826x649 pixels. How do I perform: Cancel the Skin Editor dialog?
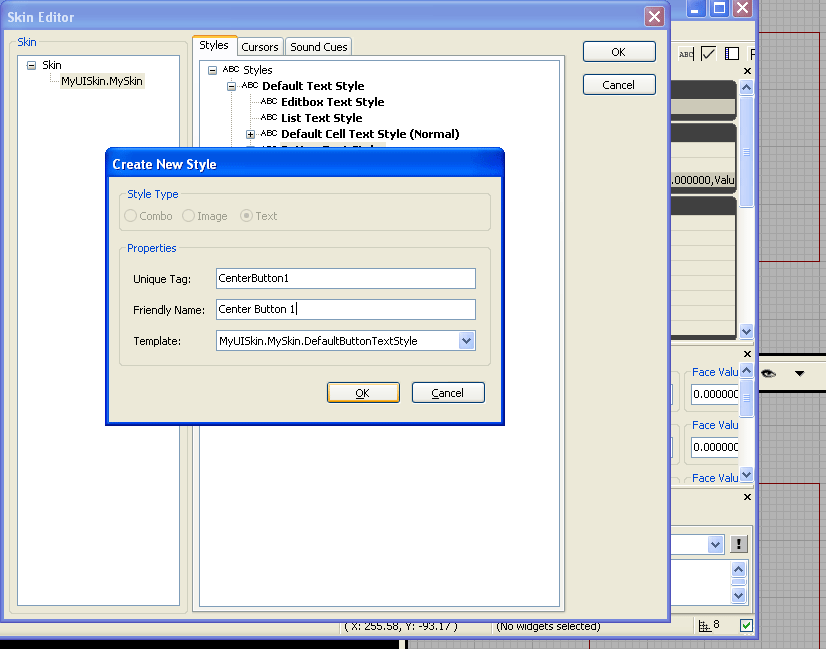point(618,84)
